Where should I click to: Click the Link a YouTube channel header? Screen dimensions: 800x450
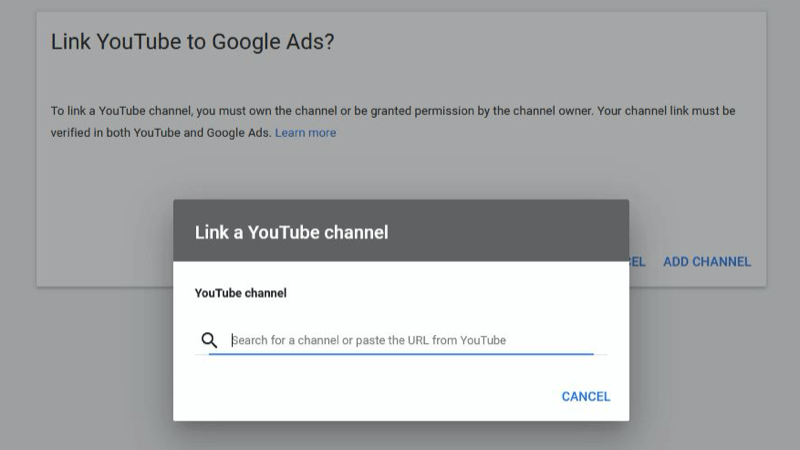[x=291, y=233]
